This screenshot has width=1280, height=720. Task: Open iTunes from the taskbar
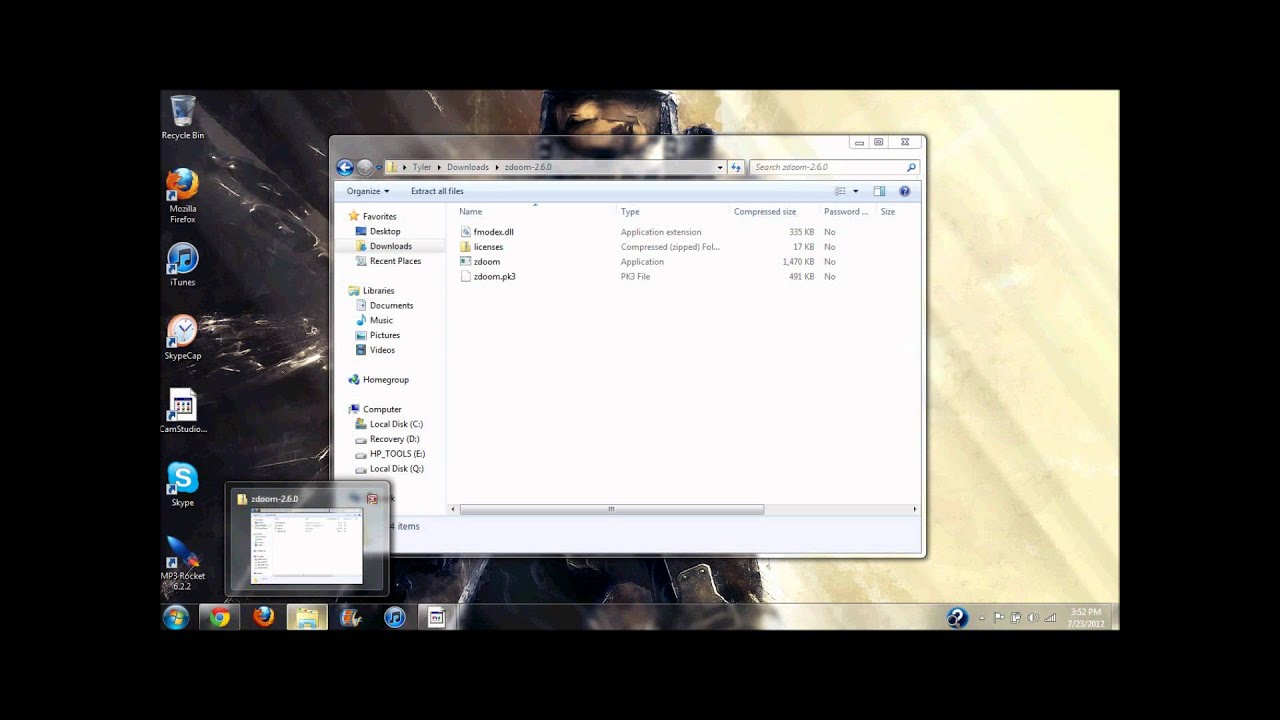tap(395, 617)
